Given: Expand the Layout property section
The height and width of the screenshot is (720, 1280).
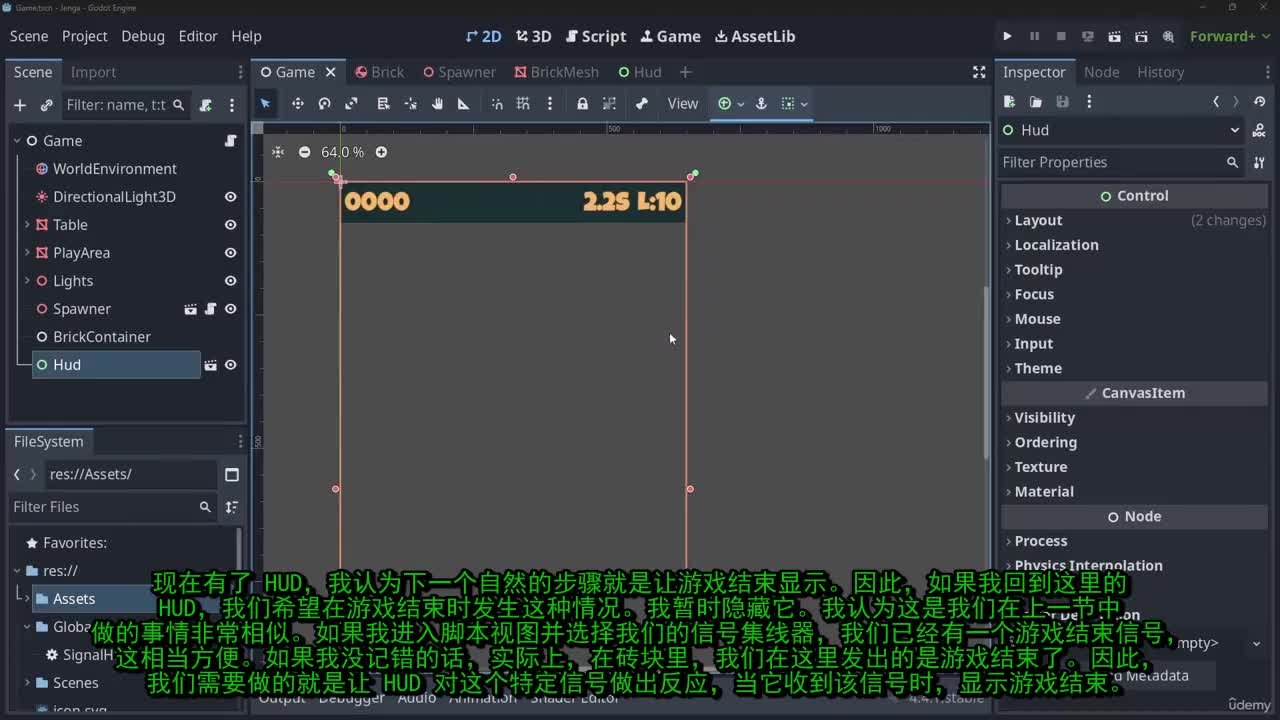Looking at the screenshot, I should click(1135, 220).
